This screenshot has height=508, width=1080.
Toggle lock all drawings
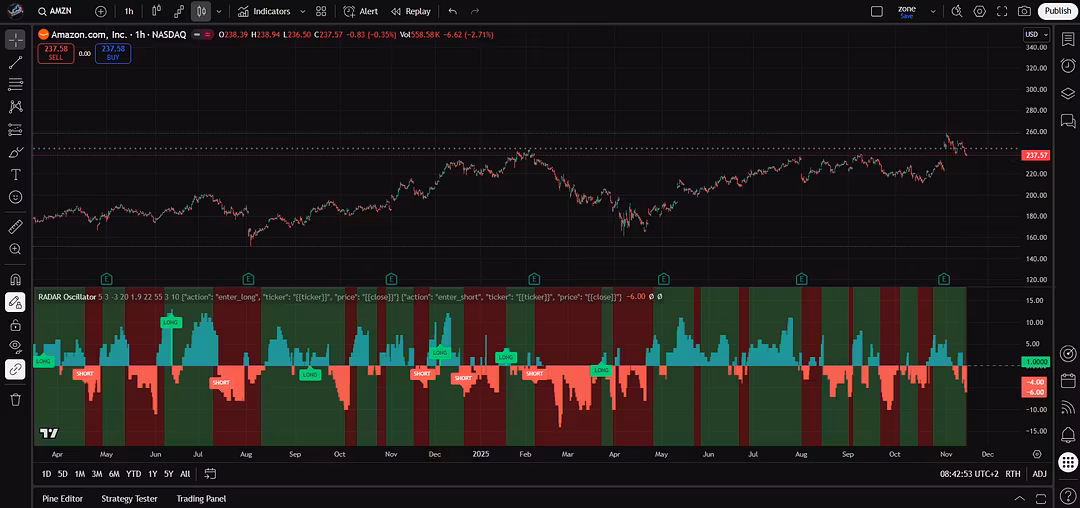pyautogui.click(x=15, y=325)
